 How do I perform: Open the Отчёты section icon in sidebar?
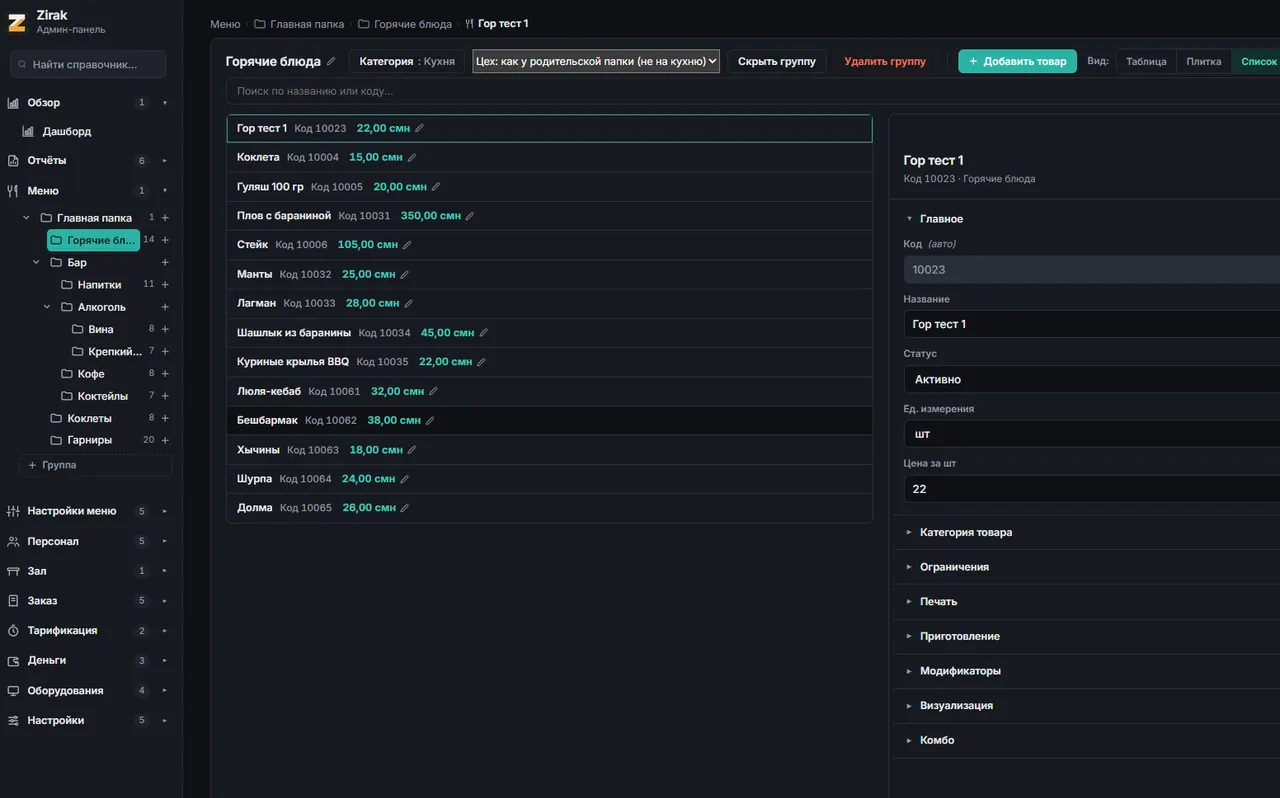pos(13,161)
